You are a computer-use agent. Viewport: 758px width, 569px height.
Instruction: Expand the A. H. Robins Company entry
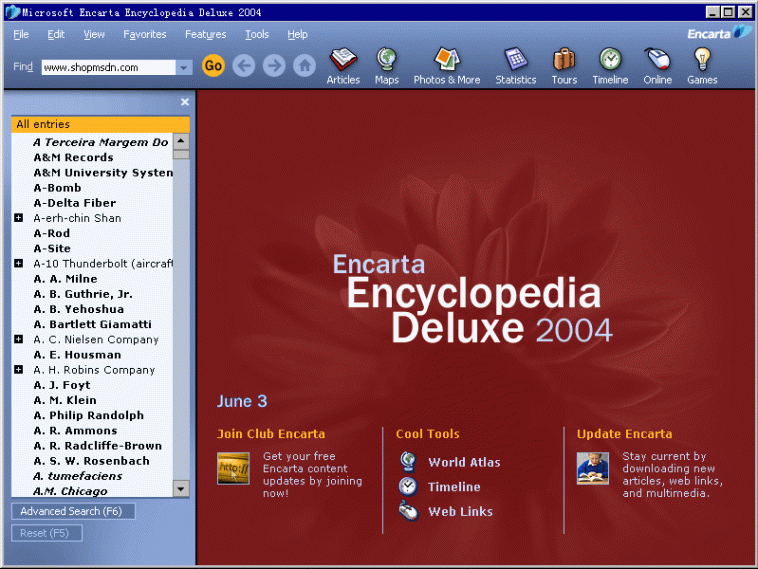coord(18,370)
